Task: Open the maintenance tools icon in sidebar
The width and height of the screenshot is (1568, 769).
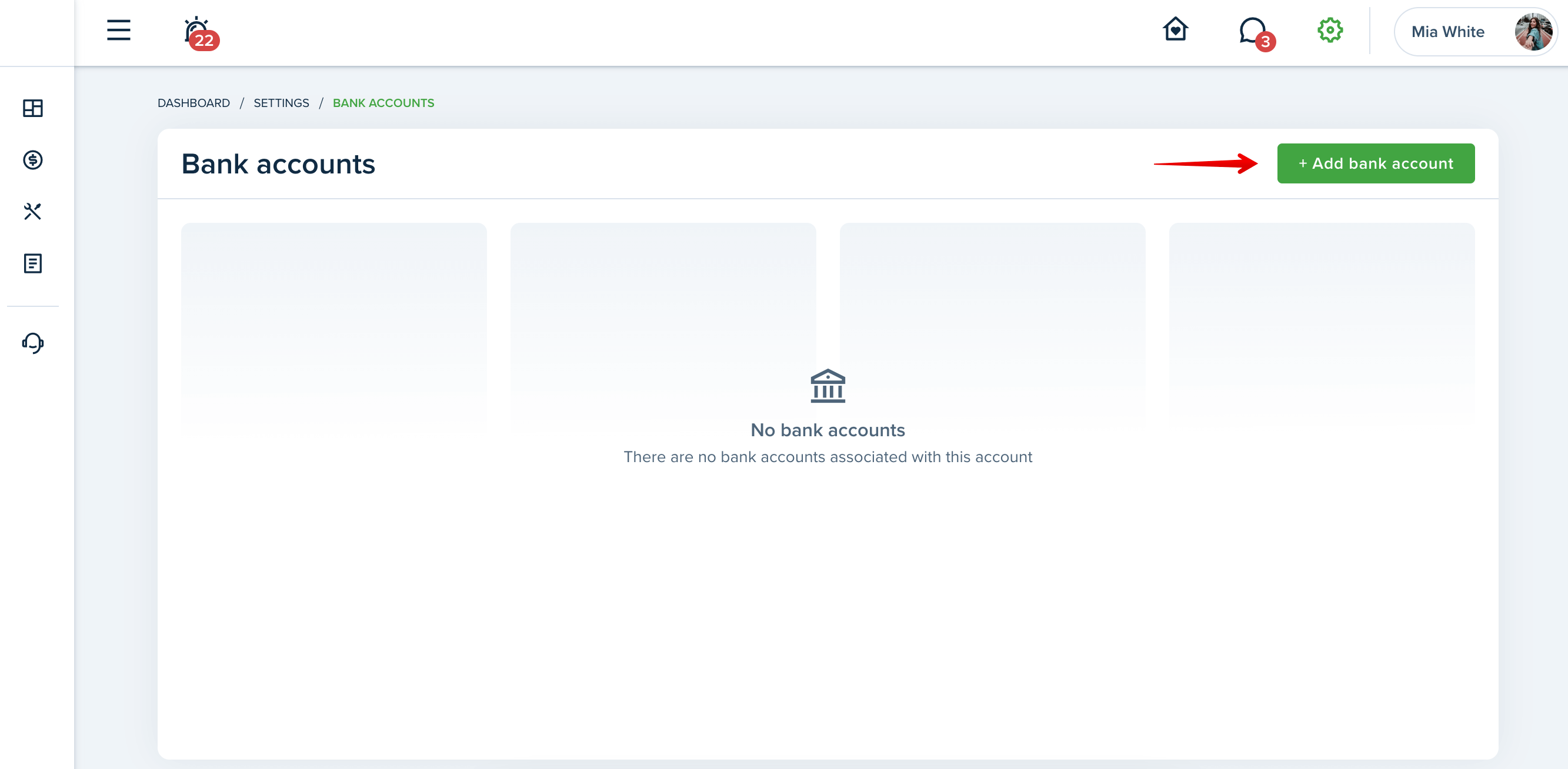Action: (x=33, y=212)
